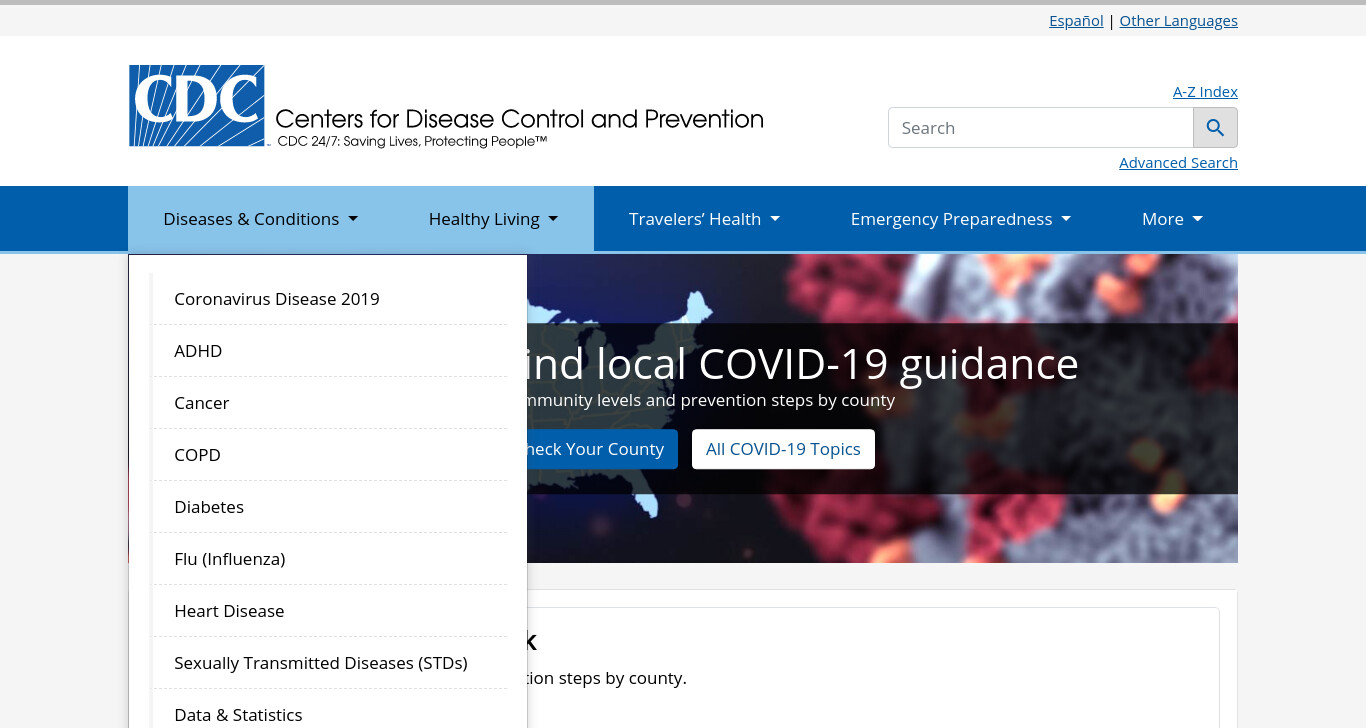Choose Cancer in the menu
1366x728 pixels.
tap(330, 403)
